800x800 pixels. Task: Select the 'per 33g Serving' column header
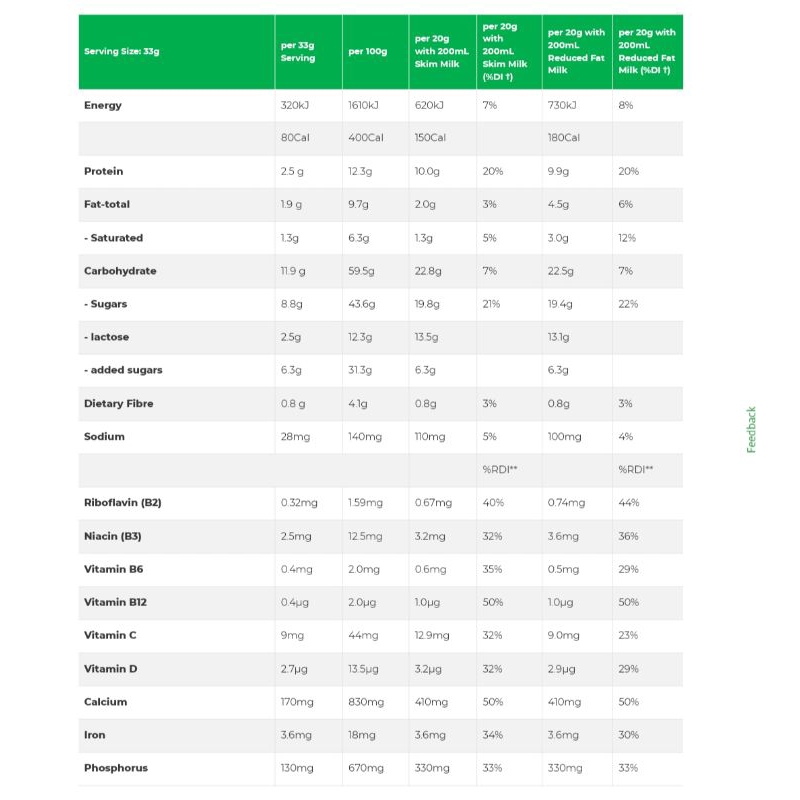[x=298, y=52]
